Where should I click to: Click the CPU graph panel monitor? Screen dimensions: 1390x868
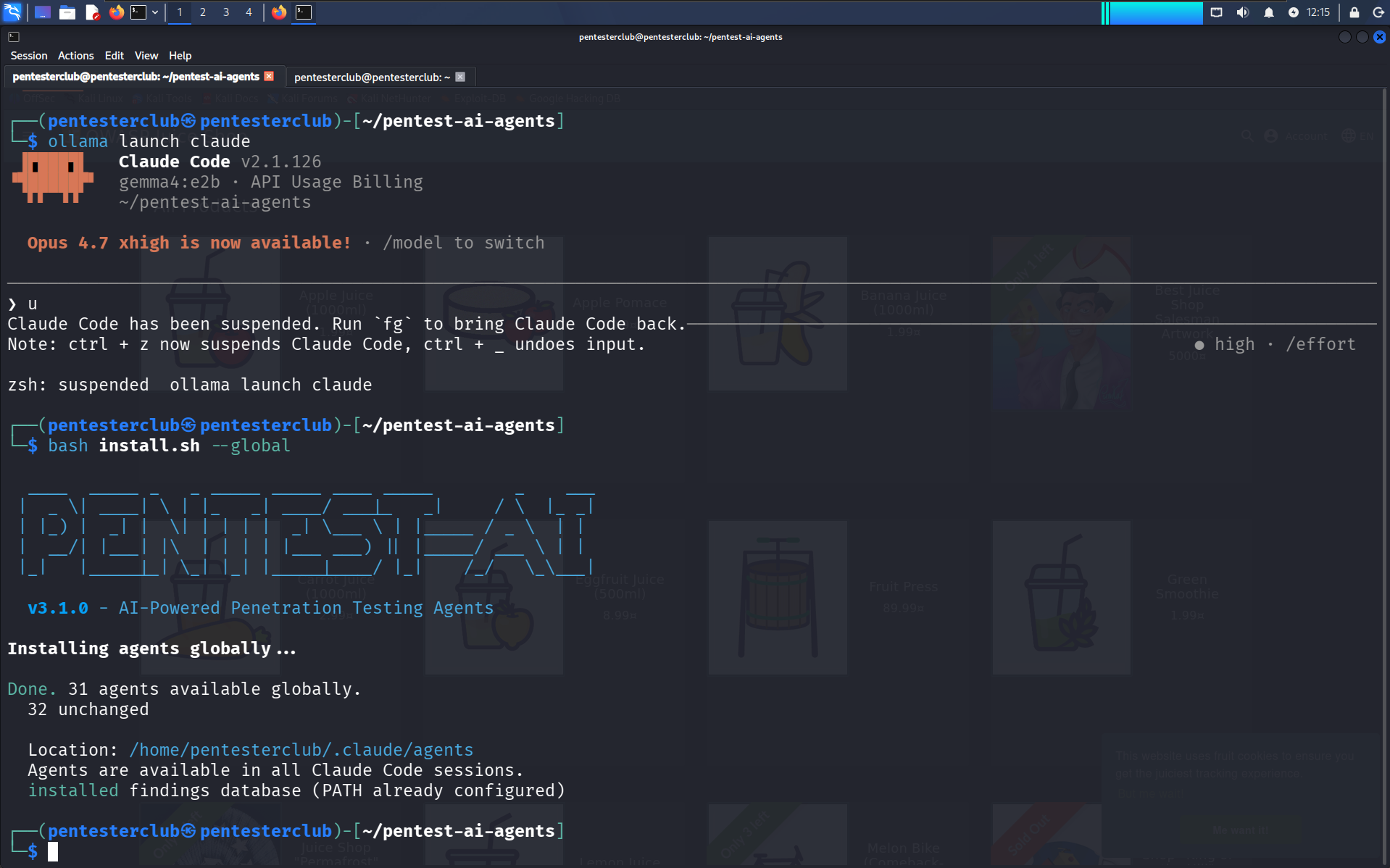tap(1152, 12)
